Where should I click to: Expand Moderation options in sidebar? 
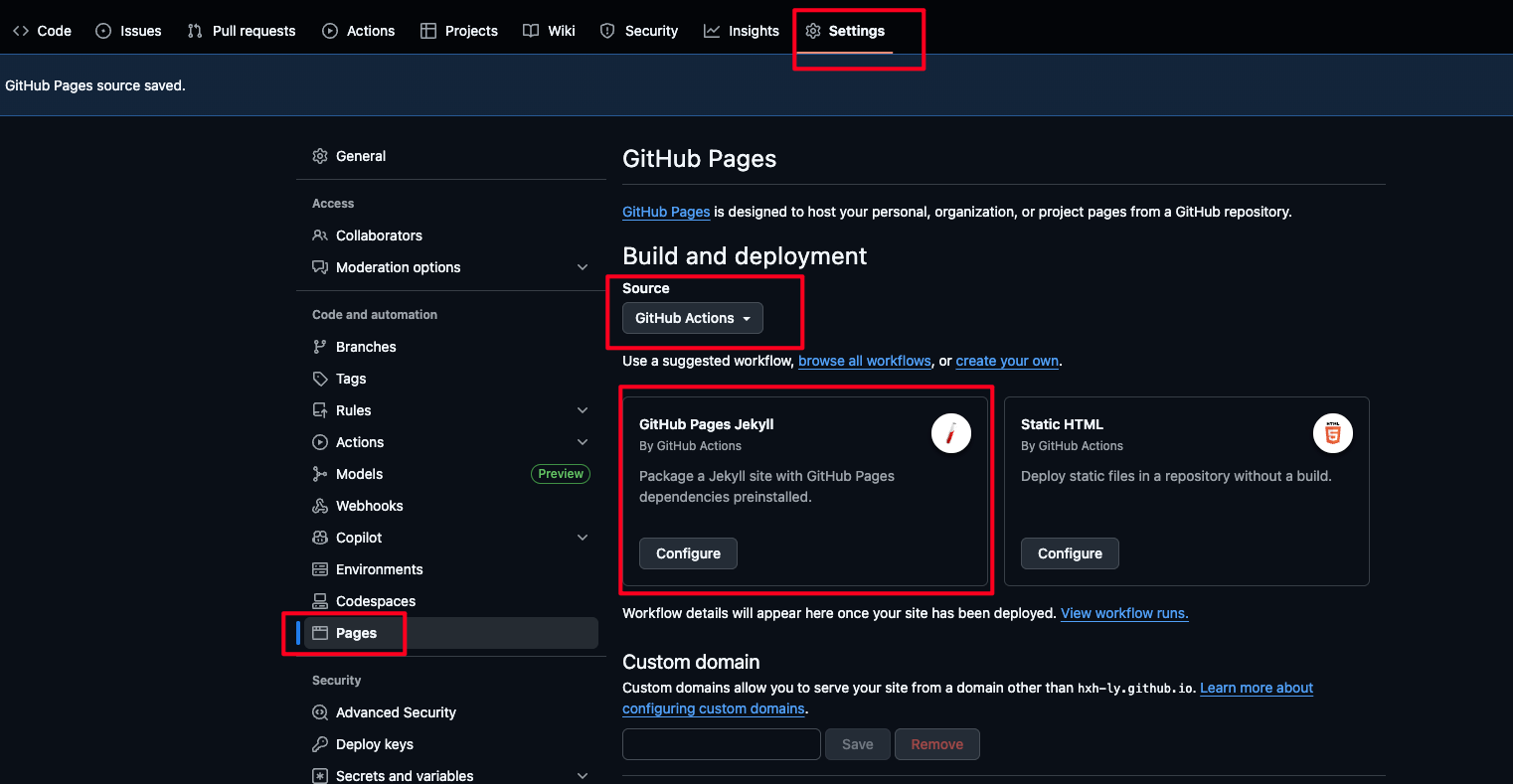tap(583, 267)
